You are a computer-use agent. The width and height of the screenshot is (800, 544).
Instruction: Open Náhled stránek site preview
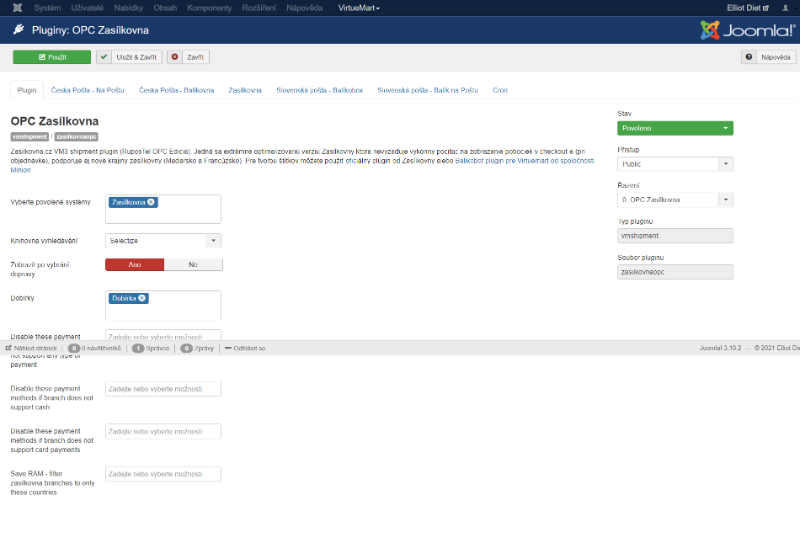pyautogui.click(x=31, y=348)
